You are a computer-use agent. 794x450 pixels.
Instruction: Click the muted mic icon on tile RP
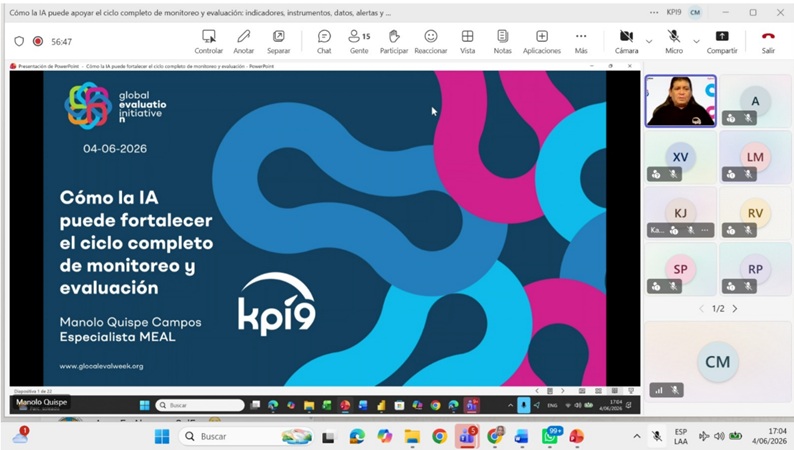click(x=748, y=287)
